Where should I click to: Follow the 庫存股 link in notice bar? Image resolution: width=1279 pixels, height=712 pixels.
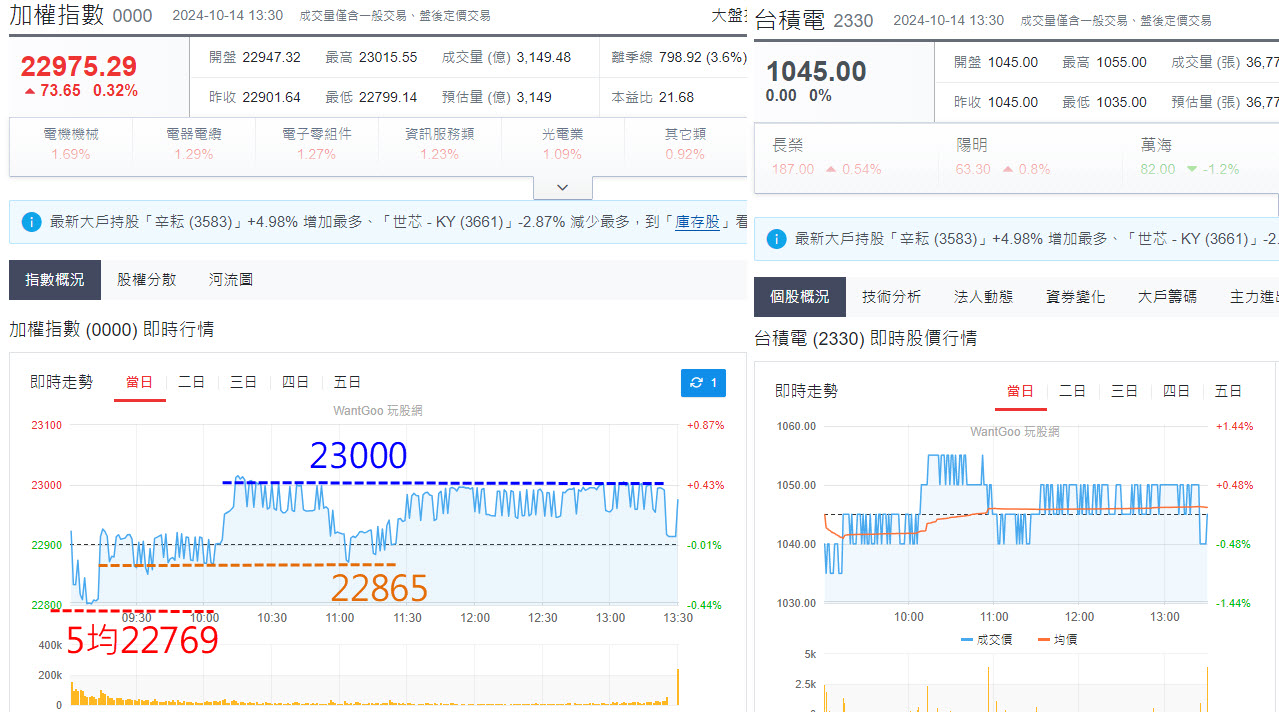point(698,222)
